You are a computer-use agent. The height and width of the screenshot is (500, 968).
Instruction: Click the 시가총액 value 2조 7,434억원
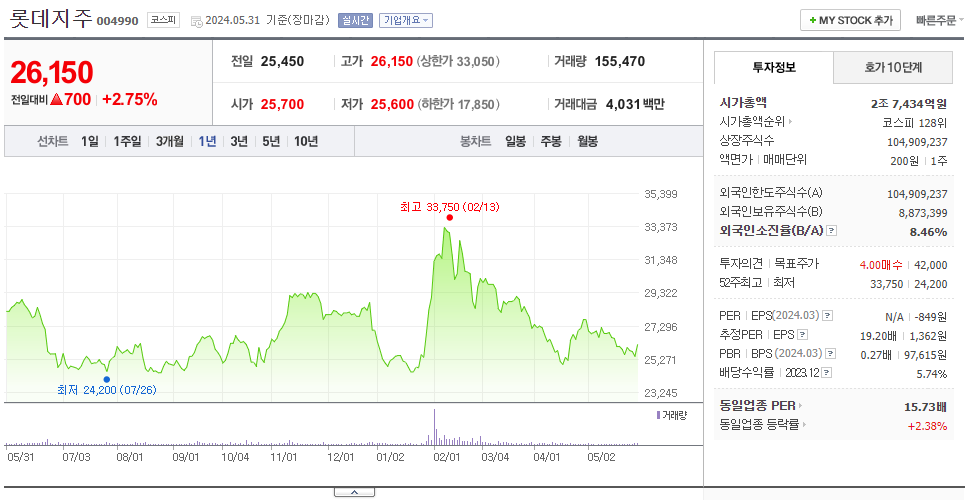tap(909, 104)
